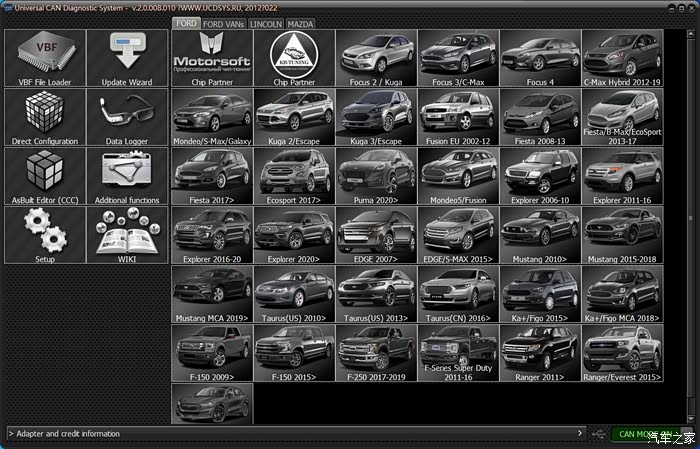
Task: Select Ka+/Figo MCA 2018> tile
Action: [x=623, y=294]
